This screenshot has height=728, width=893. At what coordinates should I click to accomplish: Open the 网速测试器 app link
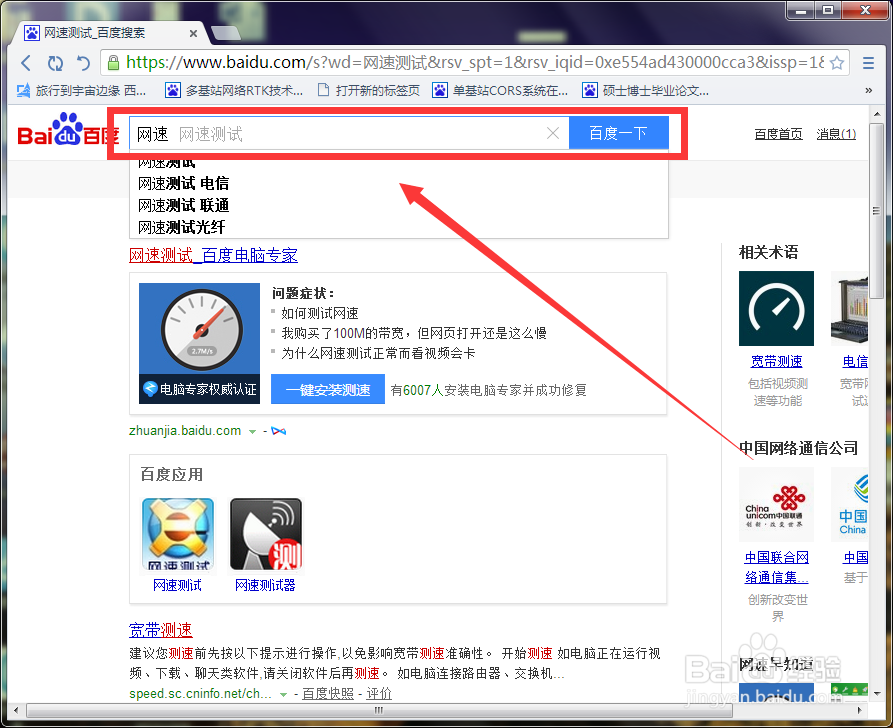[x=265, y=585]
